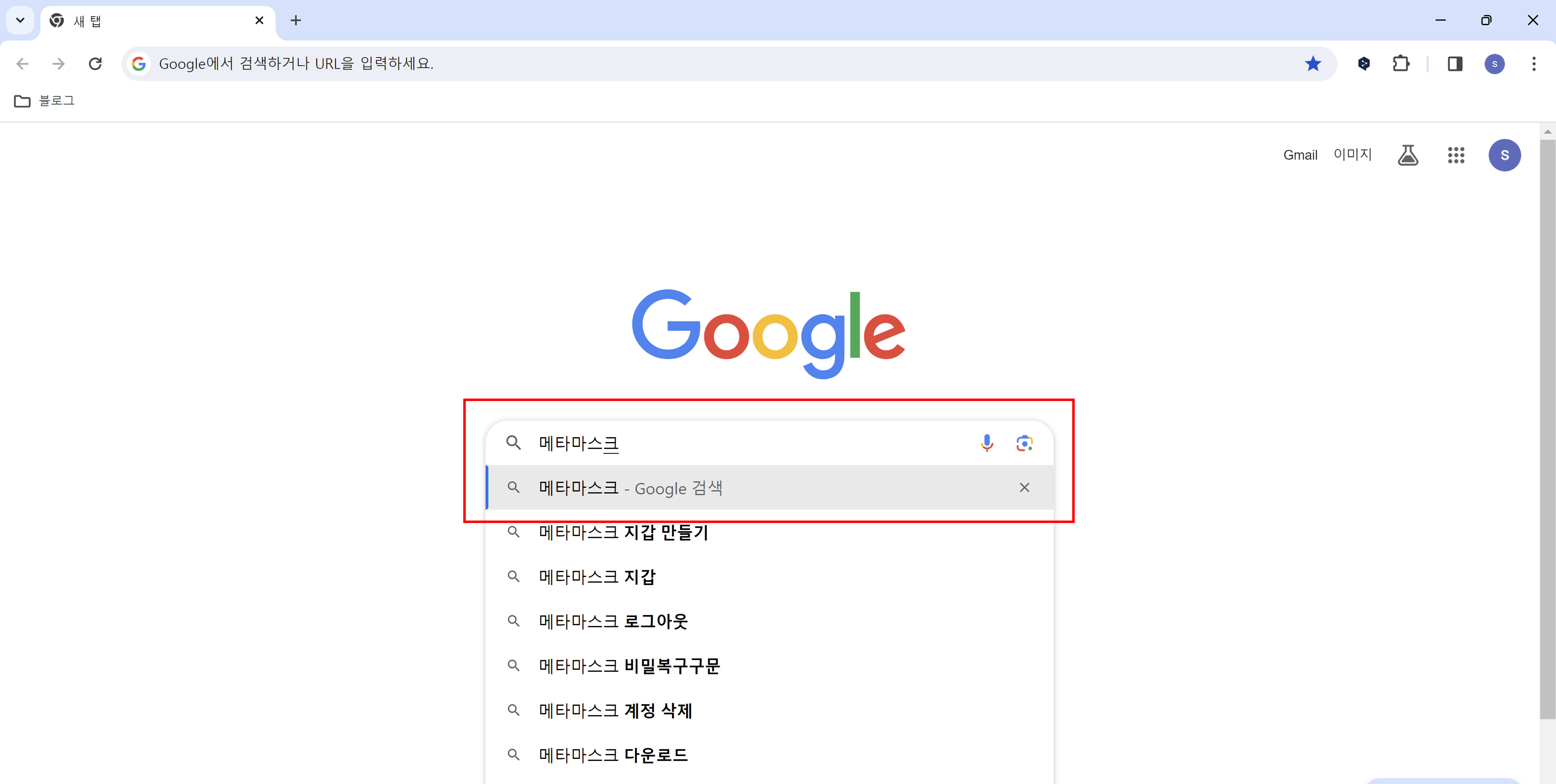
Task: Click the profile avatar S
Action: (1505, 155)
